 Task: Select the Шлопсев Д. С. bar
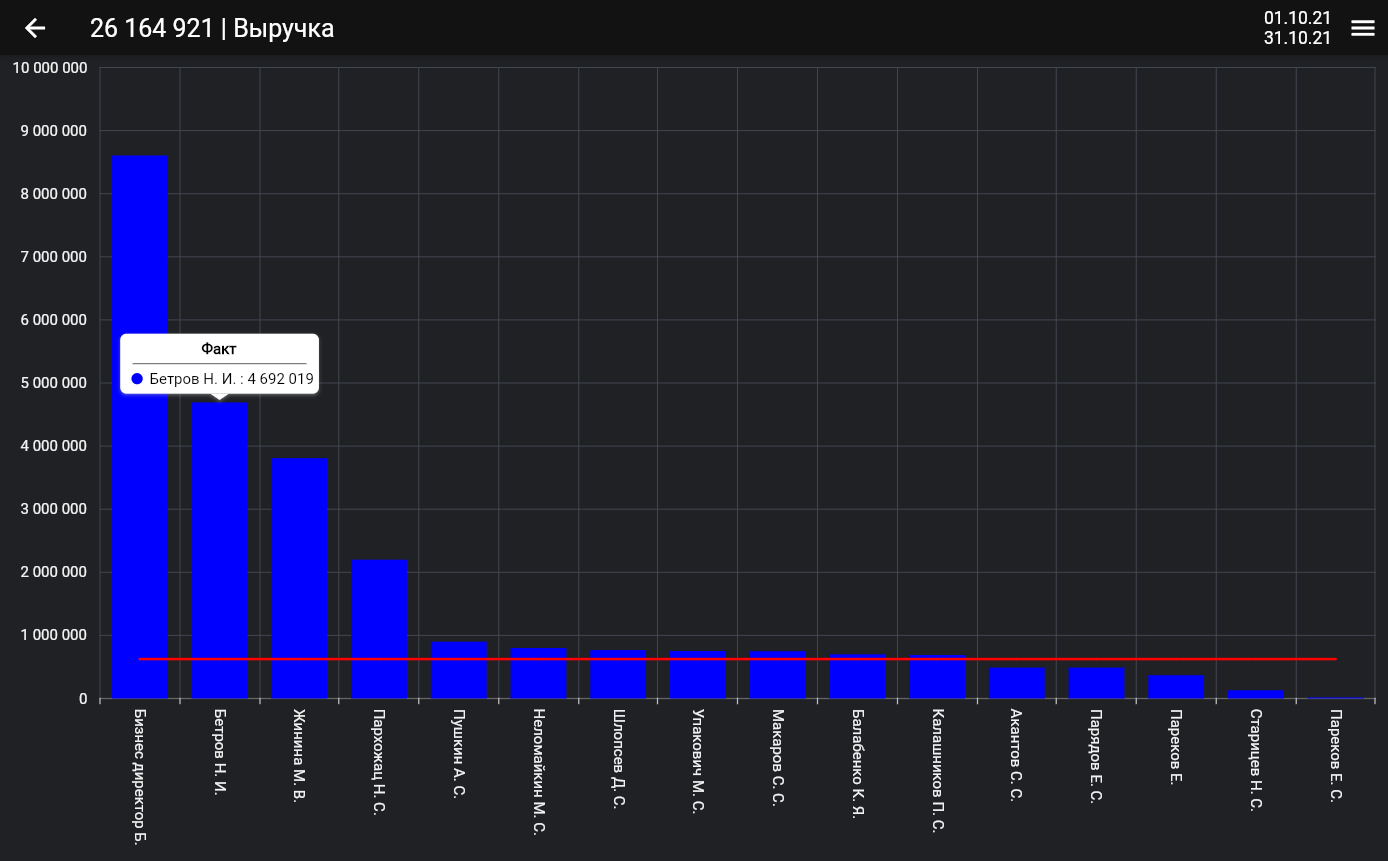pos(618,674)
